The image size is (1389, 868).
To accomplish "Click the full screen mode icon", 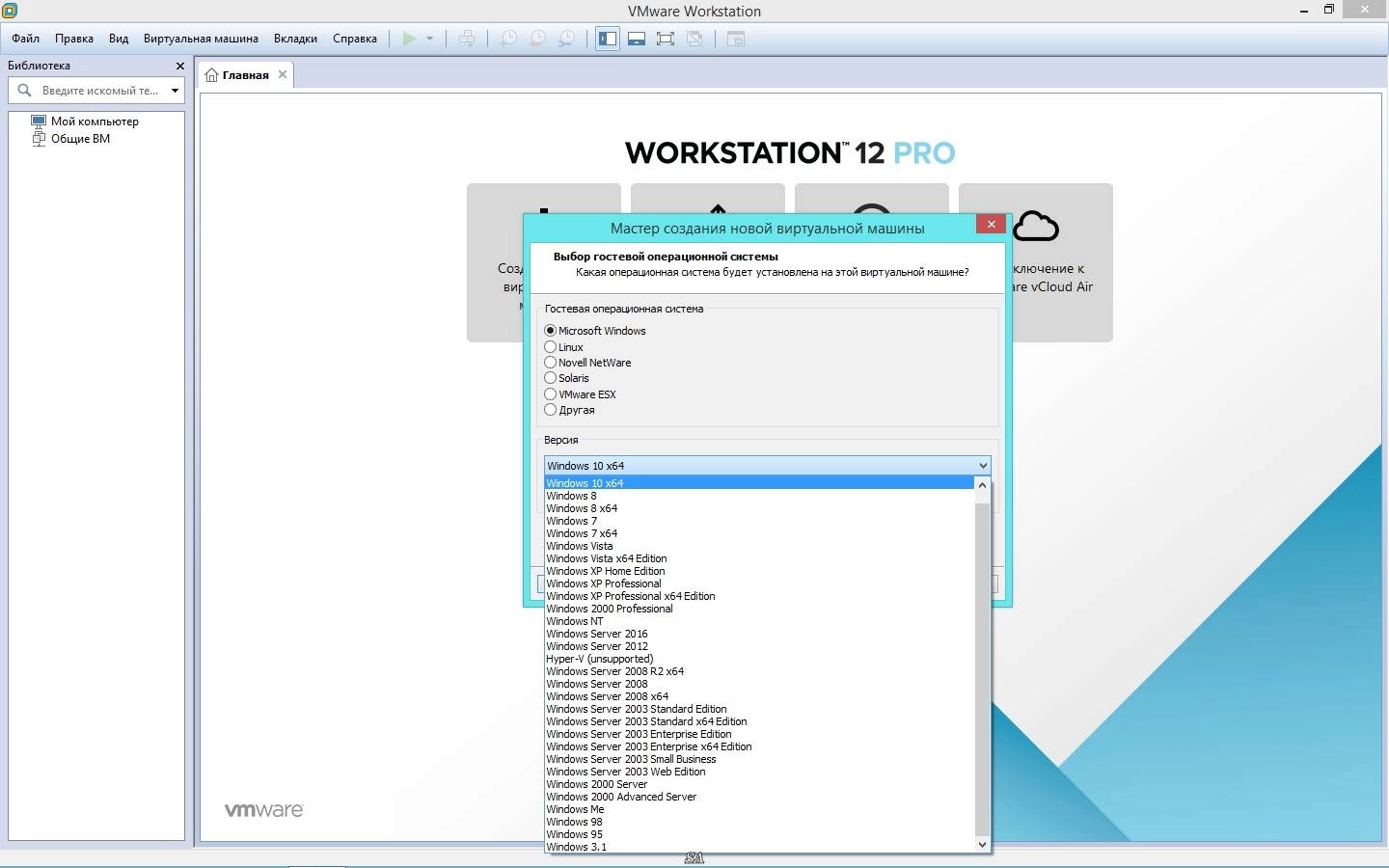I will click(x=666, y=39).
